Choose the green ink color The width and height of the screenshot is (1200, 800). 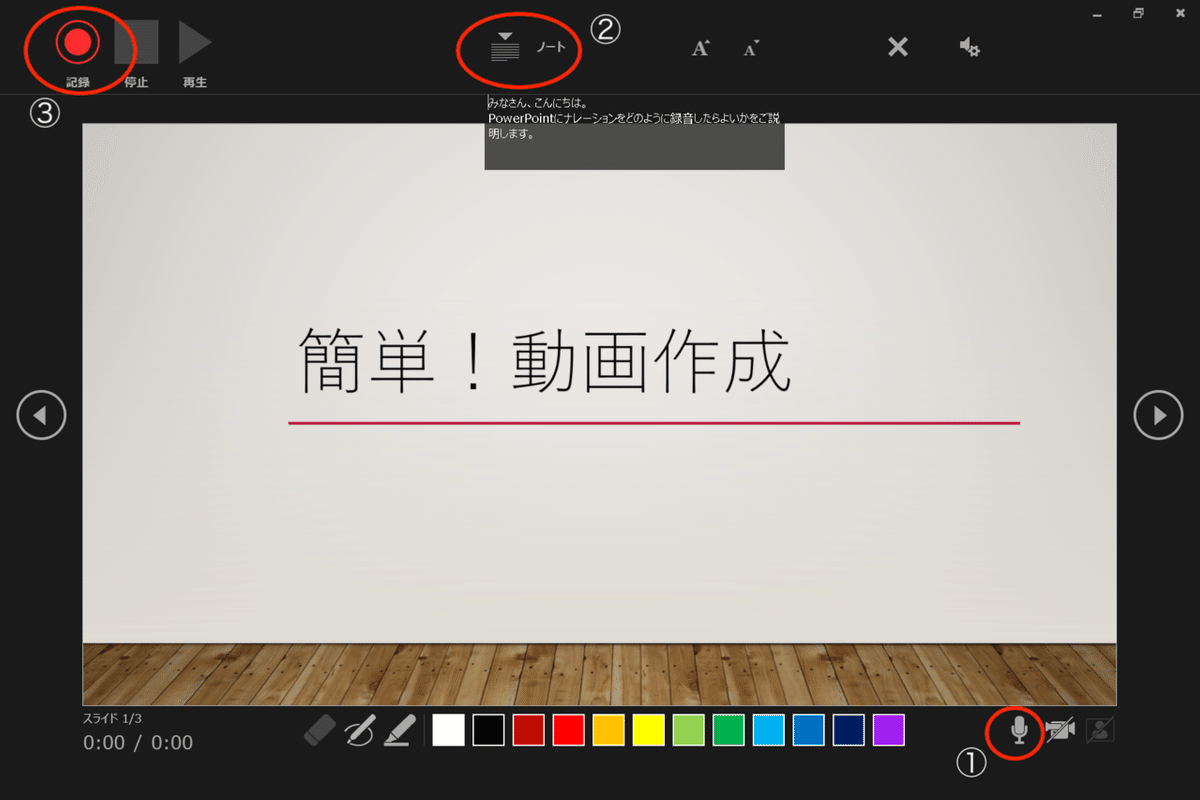click(728, 730)
